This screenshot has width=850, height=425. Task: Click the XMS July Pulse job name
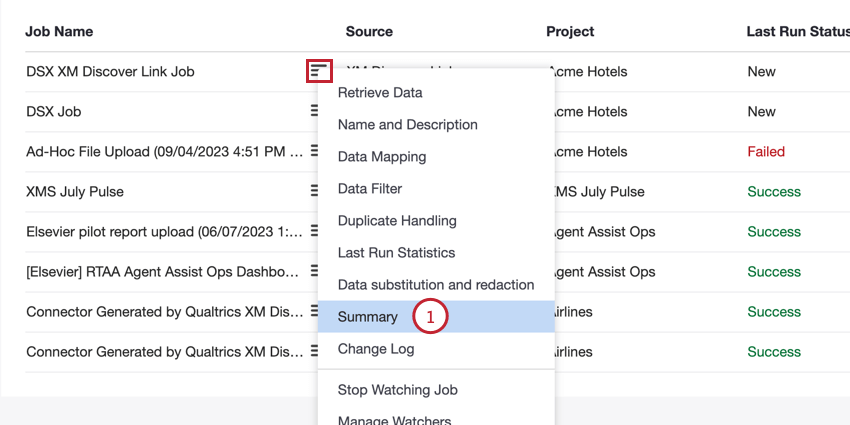pyautogui.click(x=75, y=191)
